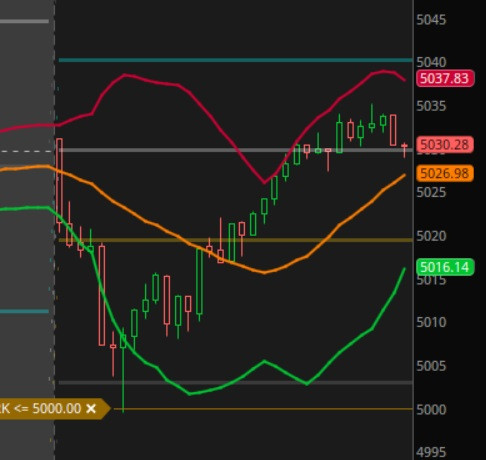486x460 pixels.
Task: Click the red 5037.83 price bubble
Action: tap(445, 78)
